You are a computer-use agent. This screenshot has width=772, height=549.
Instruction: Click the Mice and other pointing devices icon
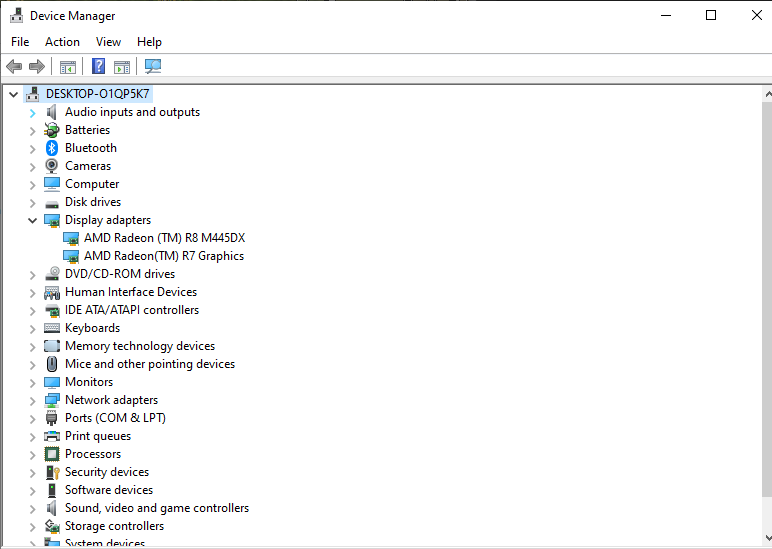[52, 364]
